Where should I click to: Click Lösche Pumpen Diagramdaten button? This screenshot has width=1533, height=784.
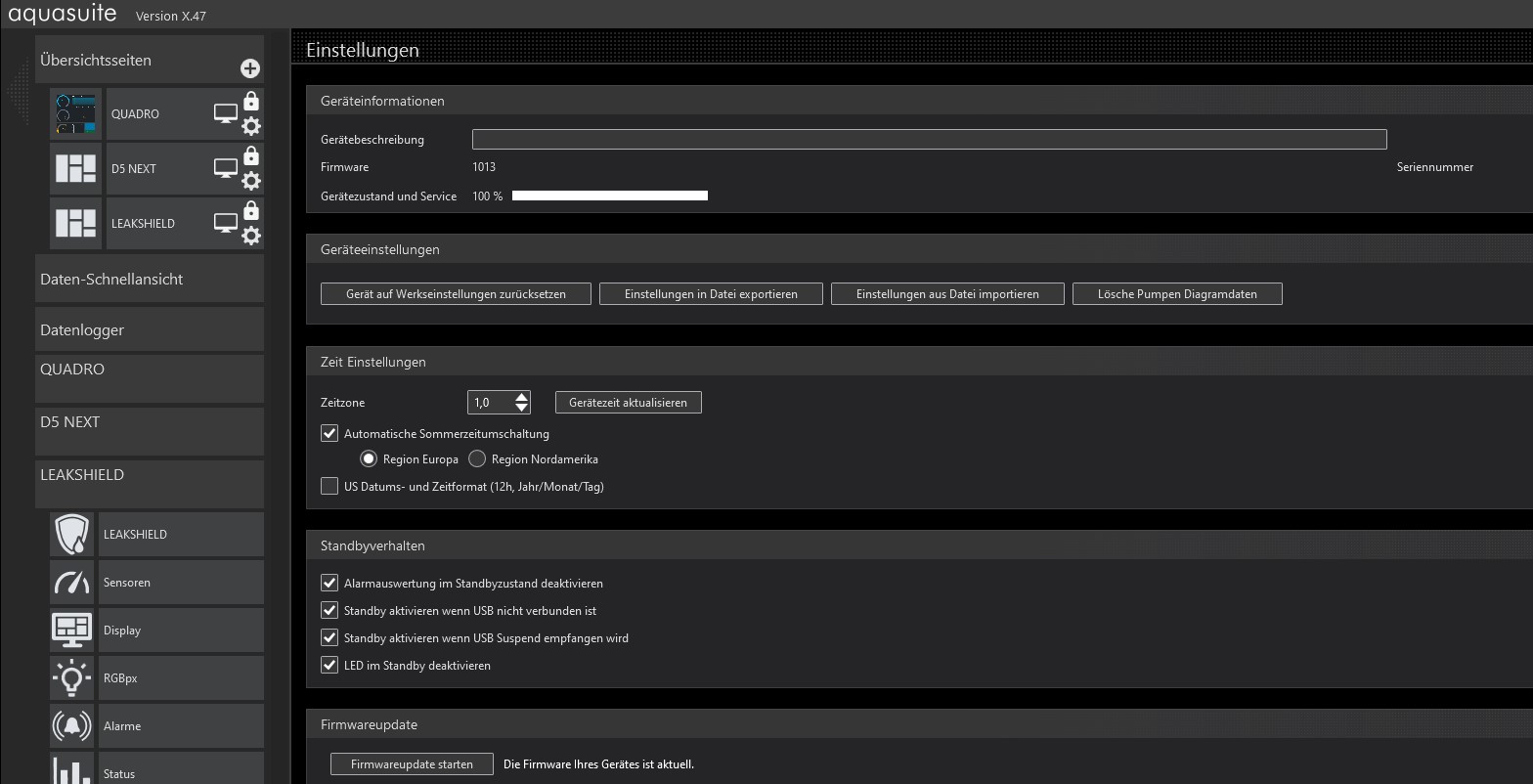coord(1177,293)
